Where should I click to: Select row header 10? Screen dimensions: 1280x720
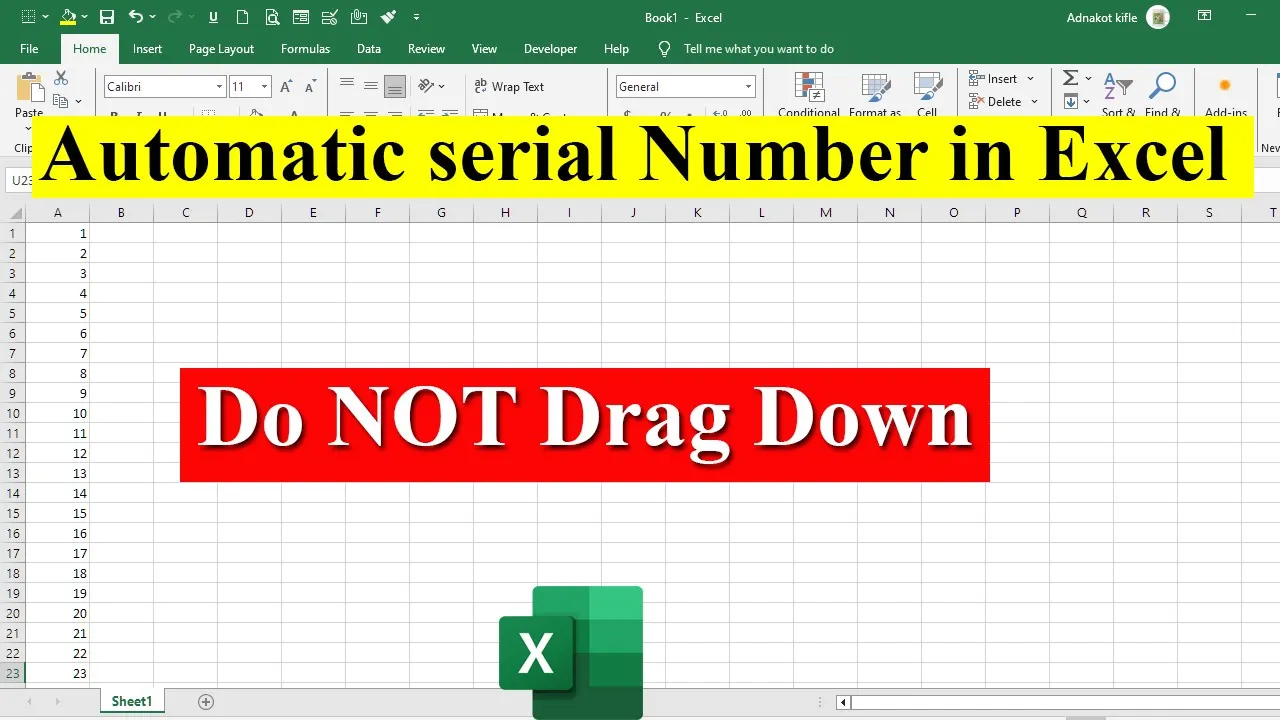(x=13, y=413)
